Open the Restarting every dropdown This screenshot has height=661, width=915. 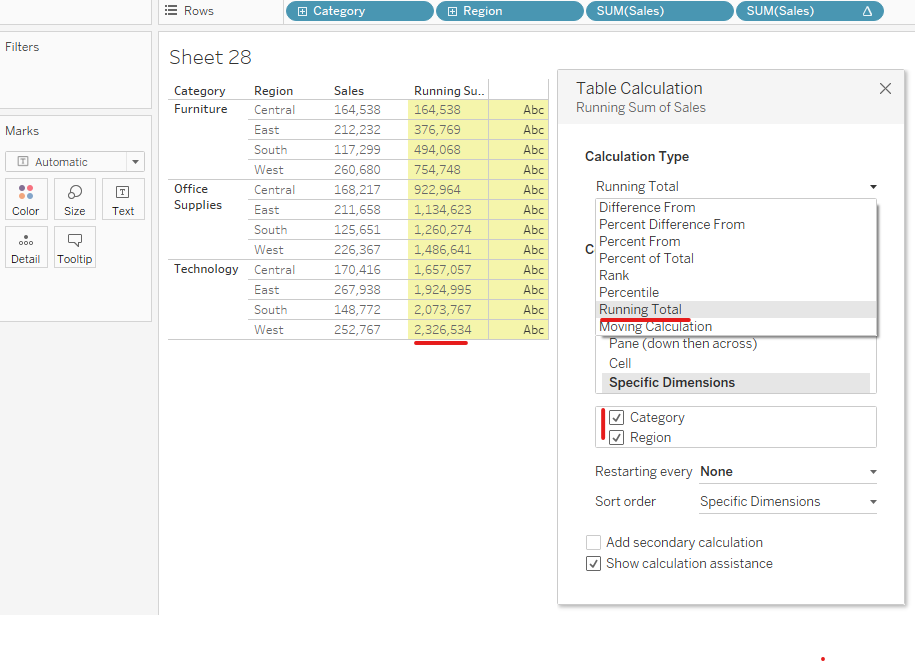pos(788,471)
